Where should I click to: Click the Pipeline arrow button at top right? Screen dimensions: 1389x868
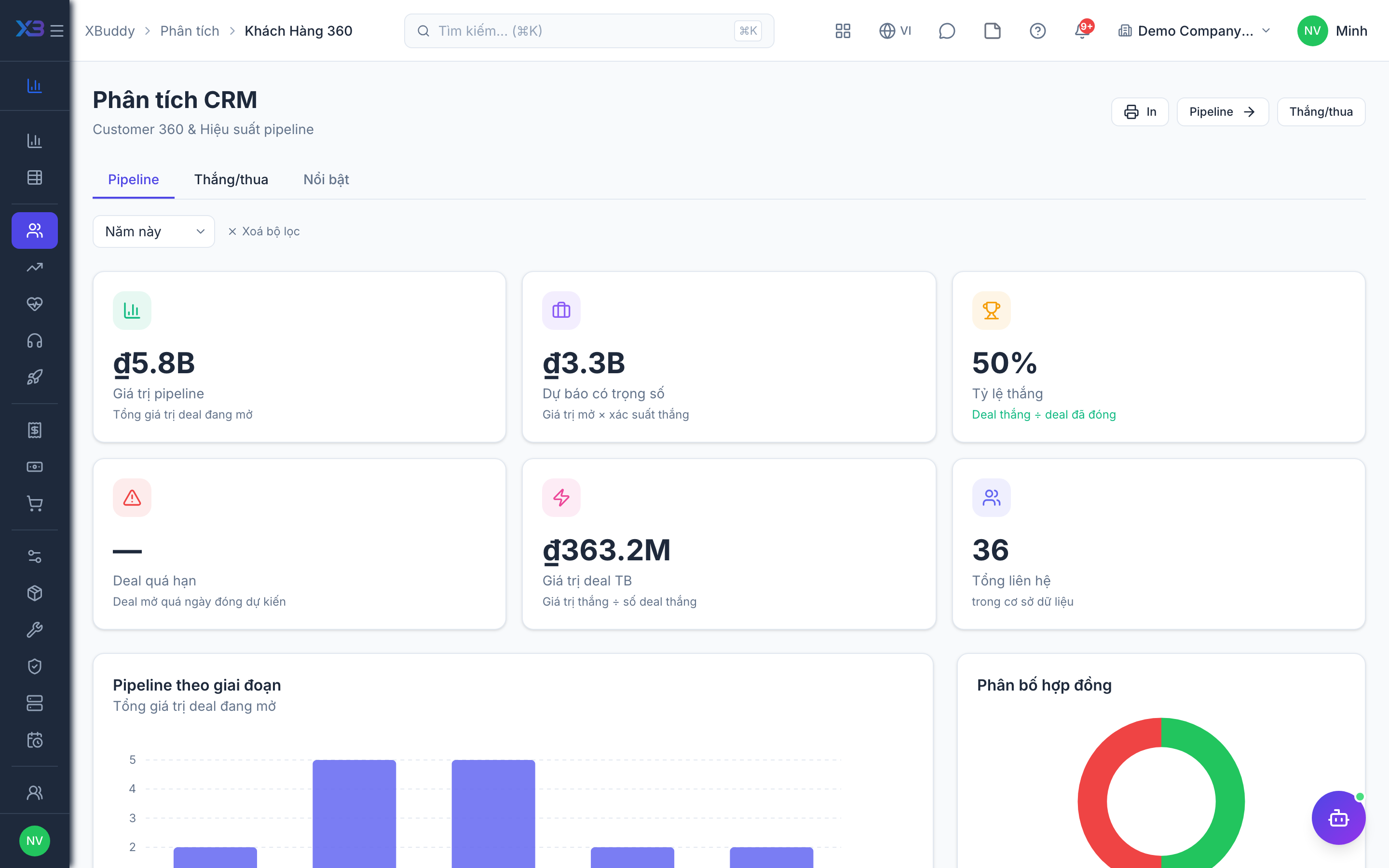1223,112
